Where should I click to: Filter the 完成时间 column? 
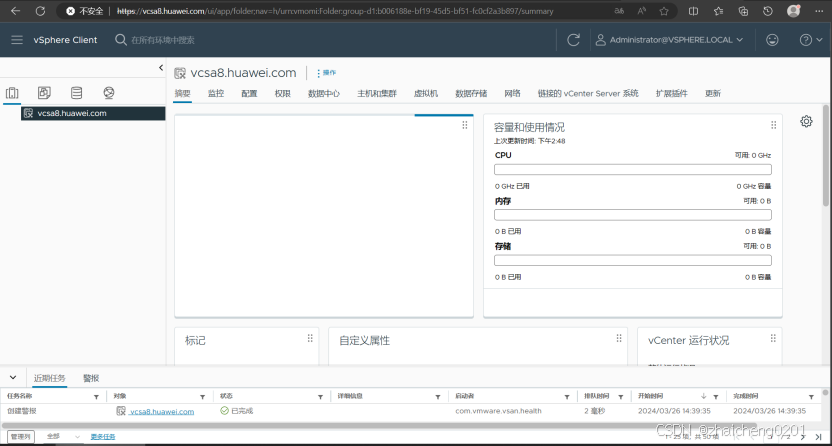[x=811, y=397]
